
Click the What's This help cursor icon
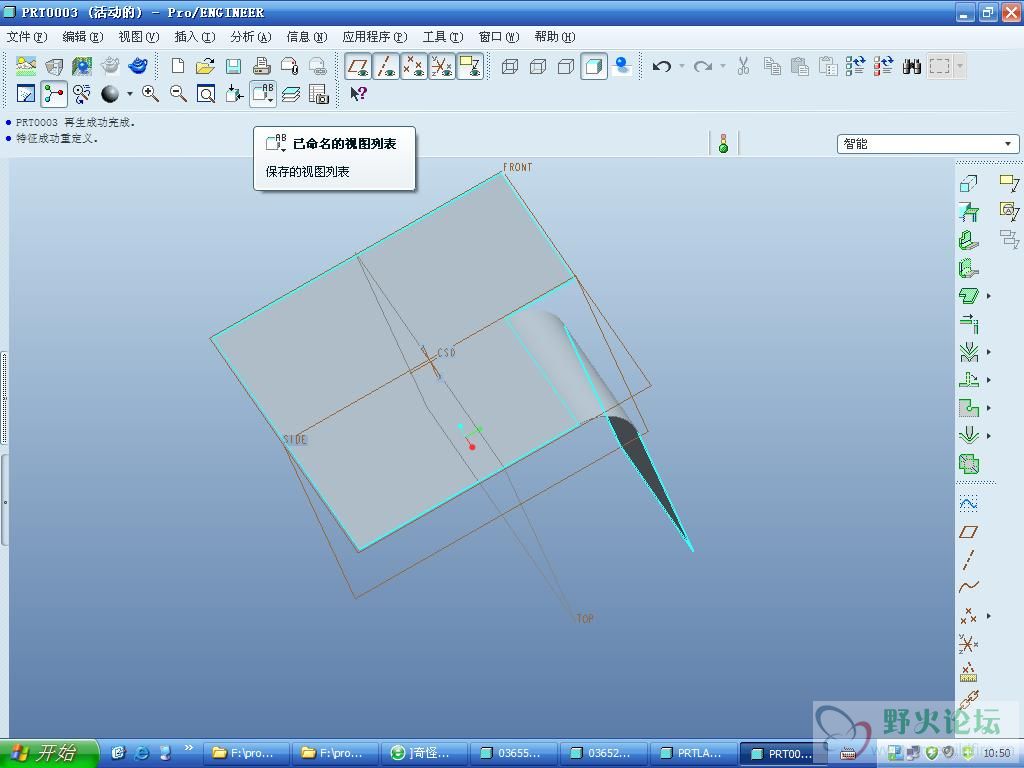click(359, 94)
